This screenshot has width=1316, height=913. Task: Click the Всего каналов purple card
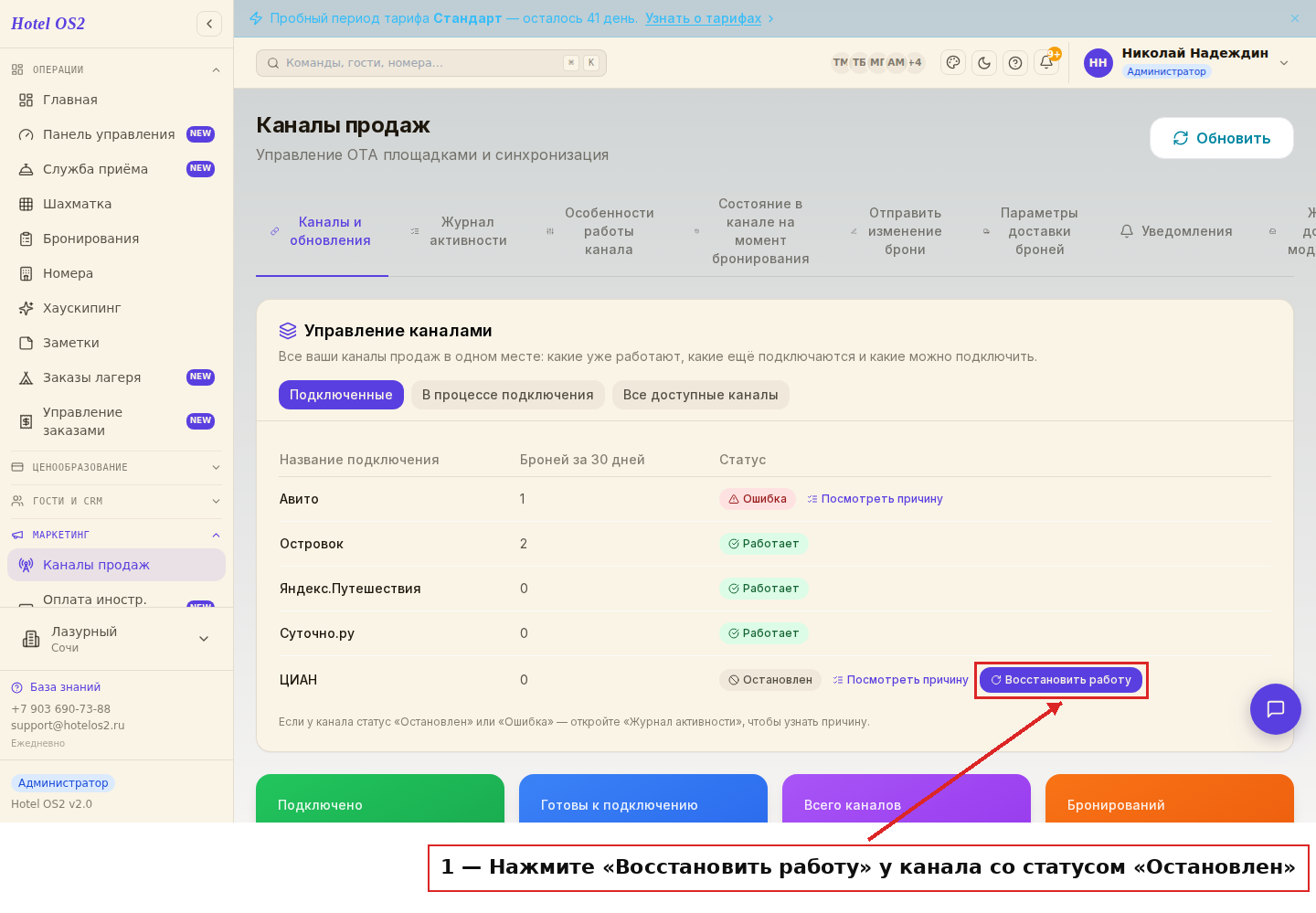click(907, 799)
